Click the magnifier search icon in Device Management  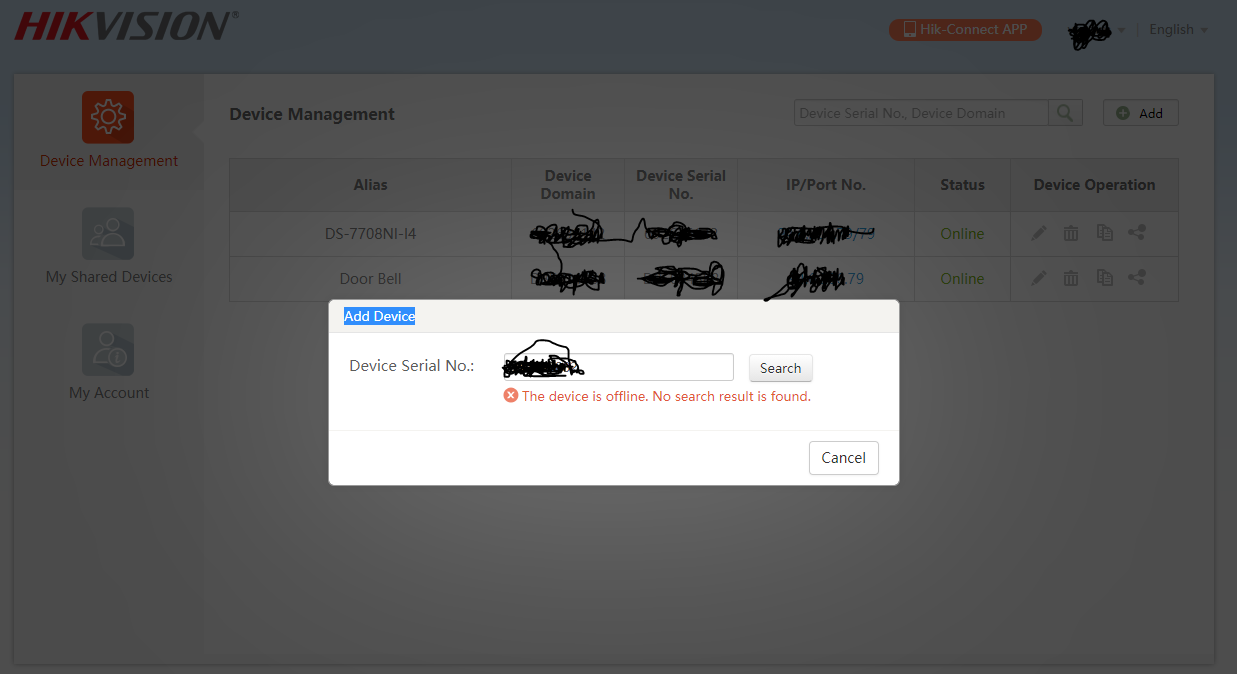(1065, 113)
